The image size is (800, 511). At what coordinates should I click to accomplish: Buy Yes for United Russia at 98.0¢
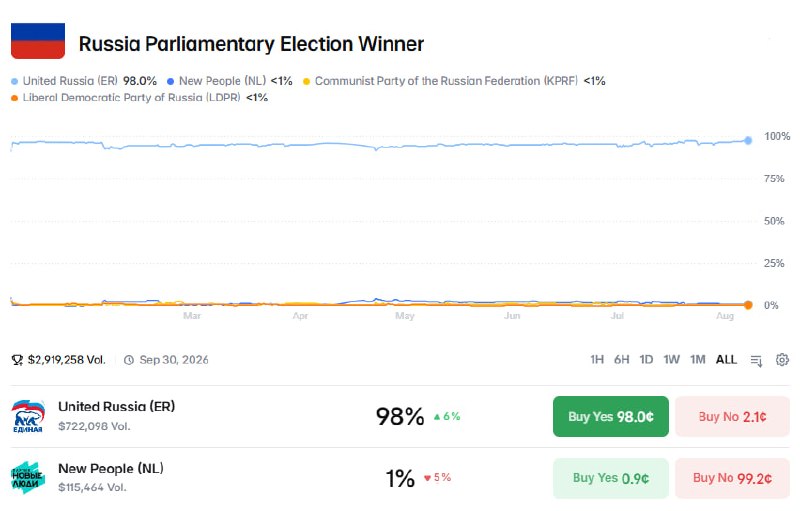[611, 417]
